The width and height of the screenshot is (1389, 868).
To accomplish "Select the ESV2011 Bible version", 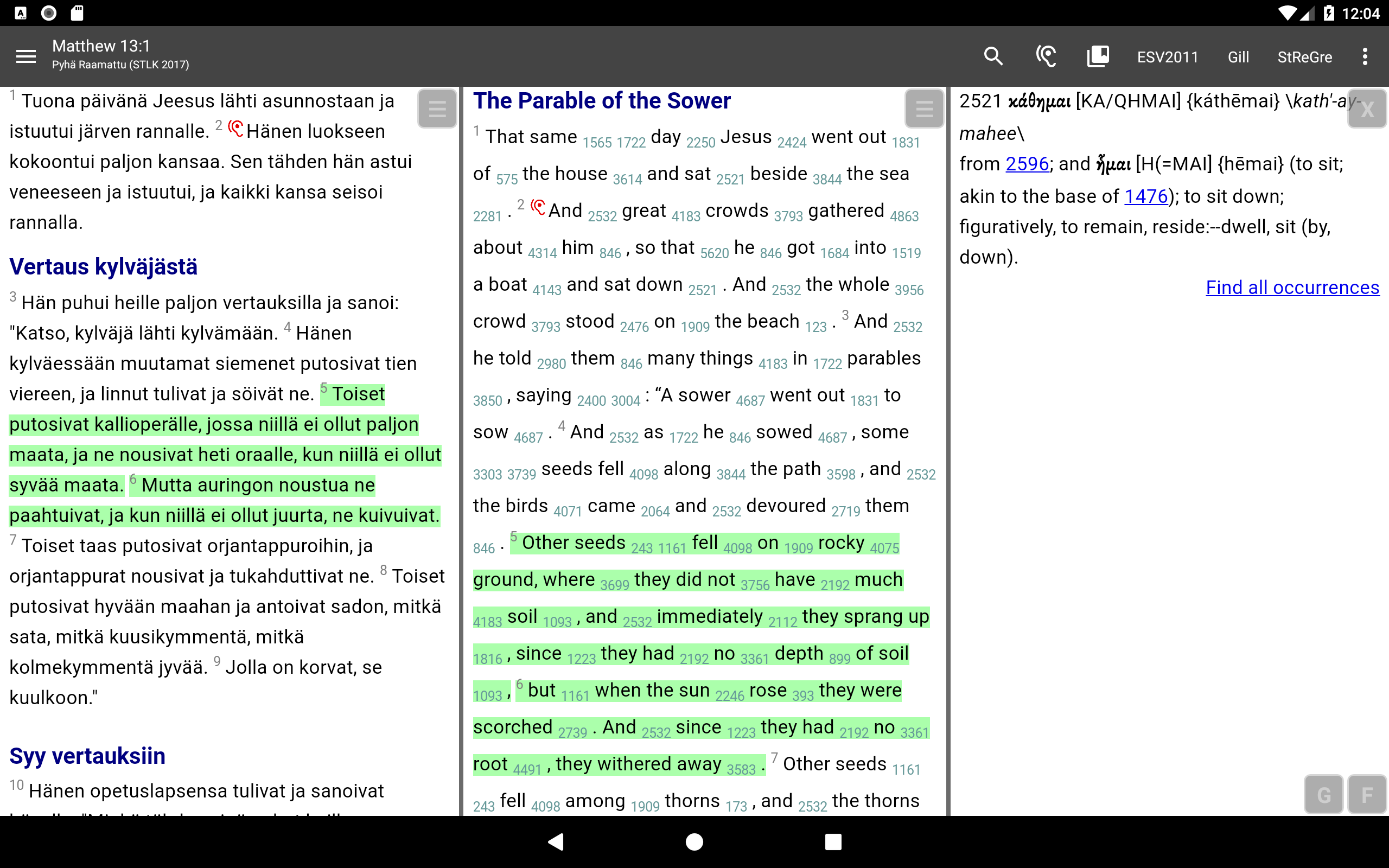I will (1168, 57).
